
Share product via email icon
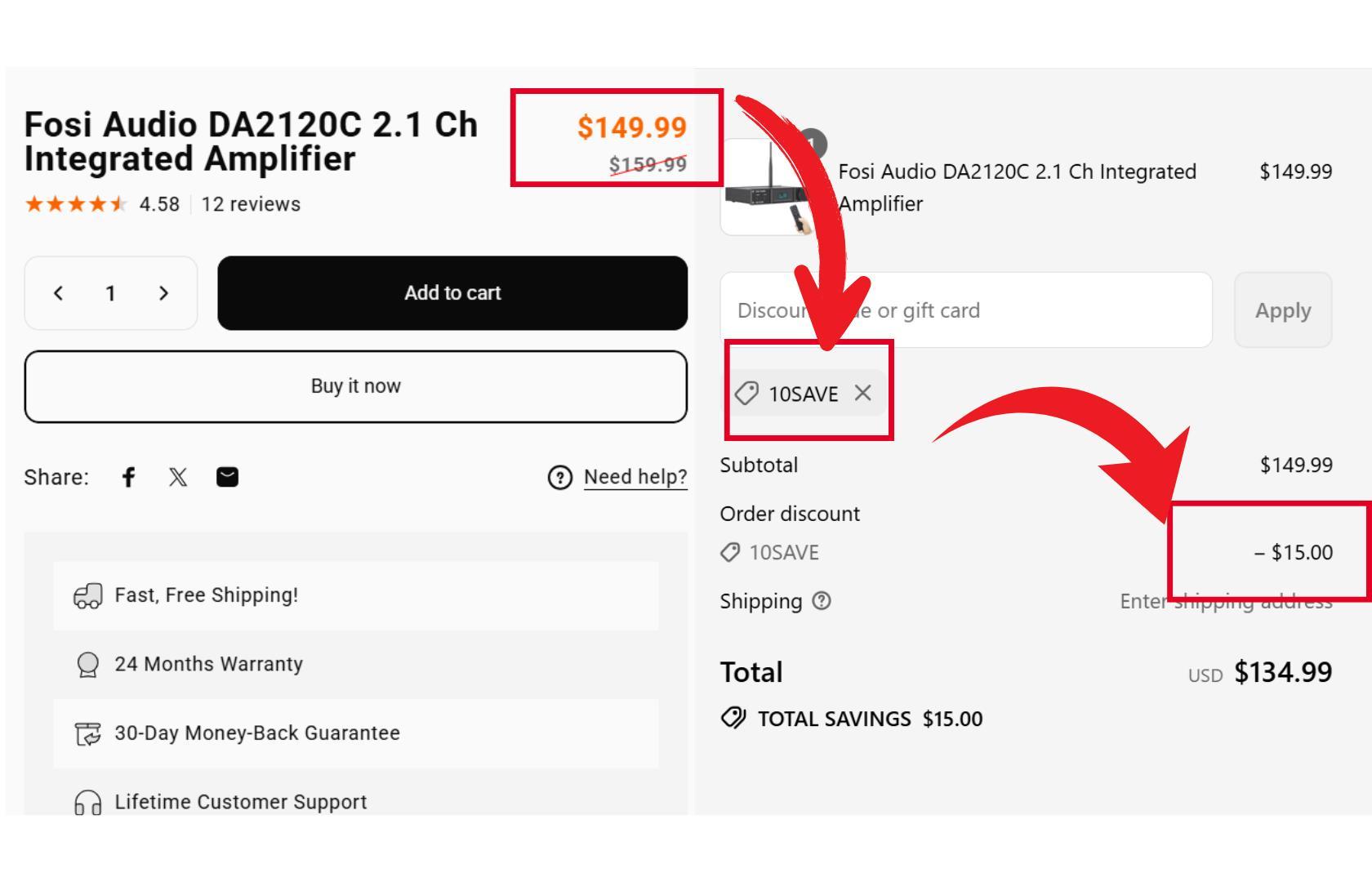[x=227, y=477]
